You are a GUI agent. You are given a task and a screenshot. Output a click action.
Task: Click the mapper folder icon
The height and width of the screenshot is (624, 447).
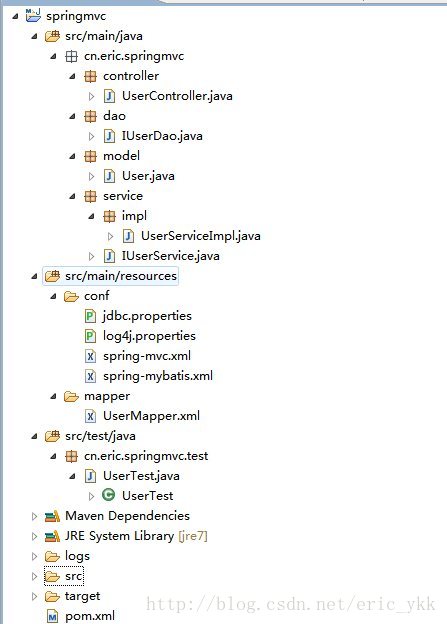pyautogui.click(x=71, y=396)
